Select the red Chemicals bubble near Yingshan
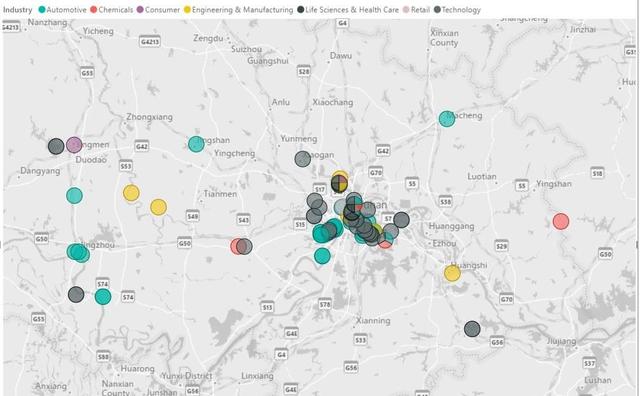 [561, 221]
